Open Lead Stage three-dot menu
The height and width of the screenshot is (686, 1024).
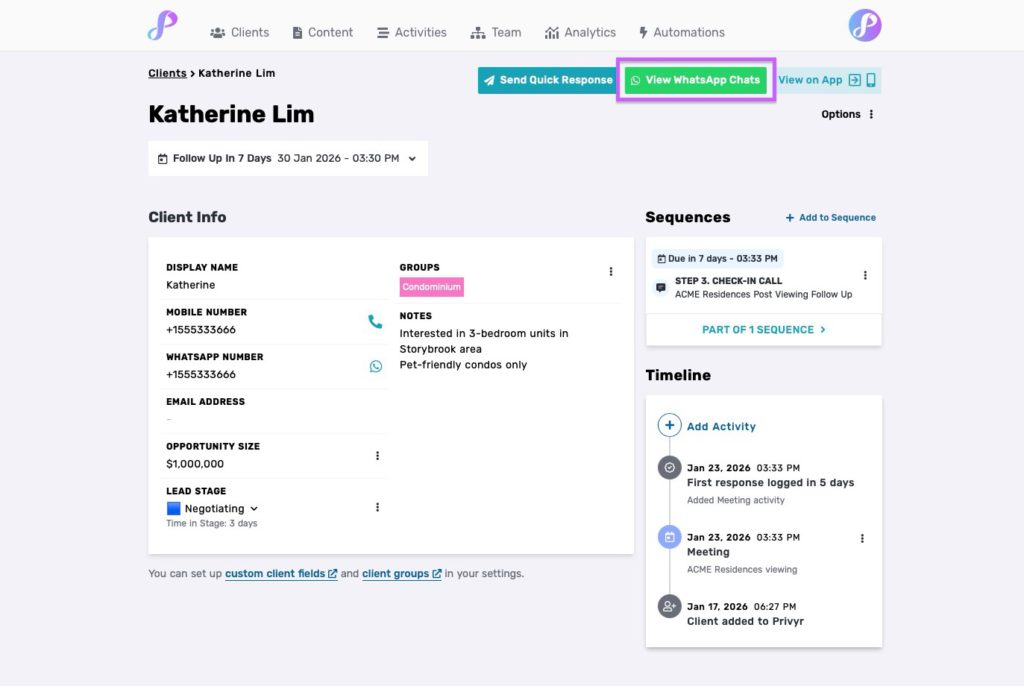coord(377,507)
